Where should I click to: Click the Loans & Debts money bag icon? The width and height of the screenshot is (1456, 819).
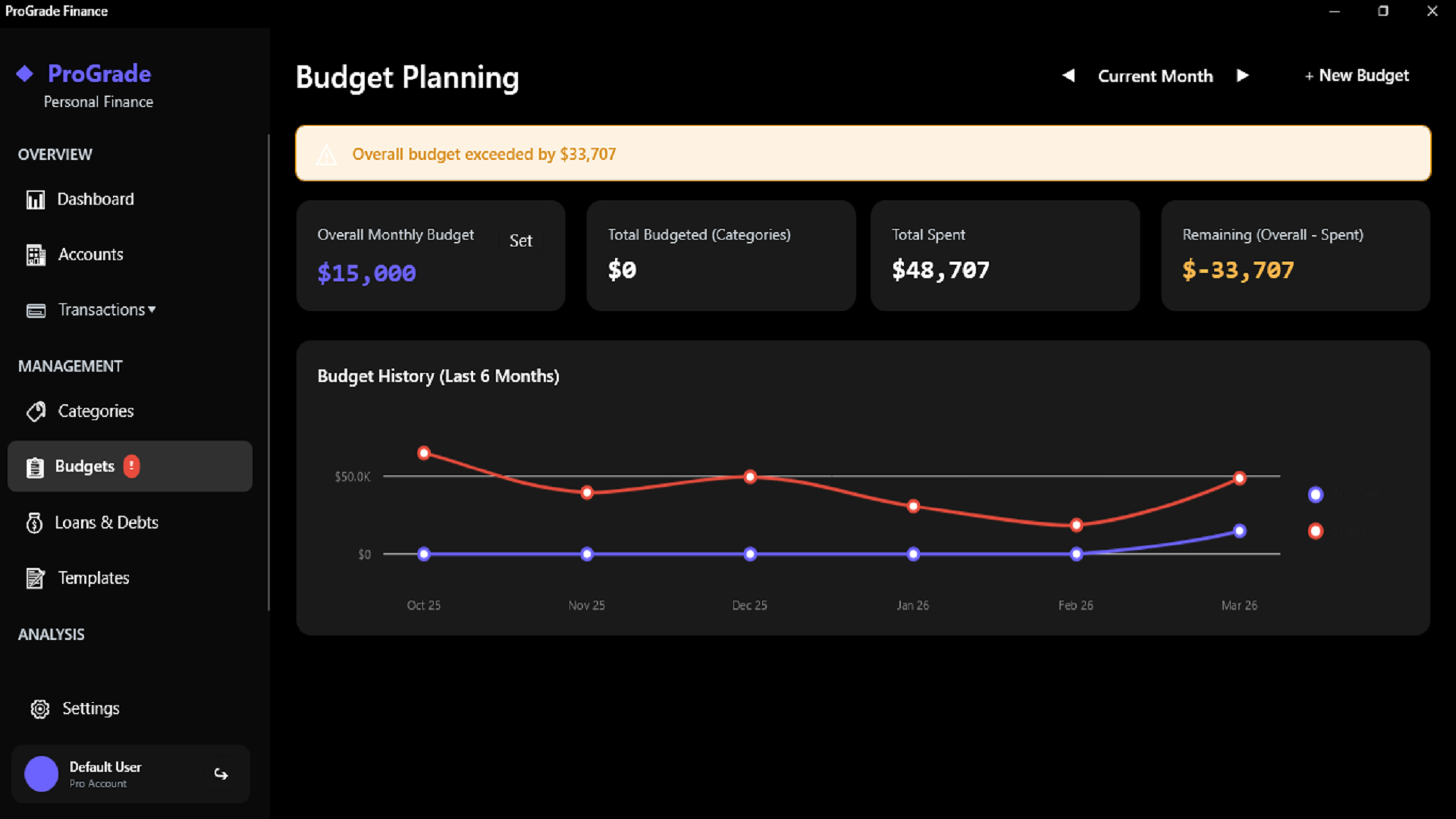(x=34, y=522)
